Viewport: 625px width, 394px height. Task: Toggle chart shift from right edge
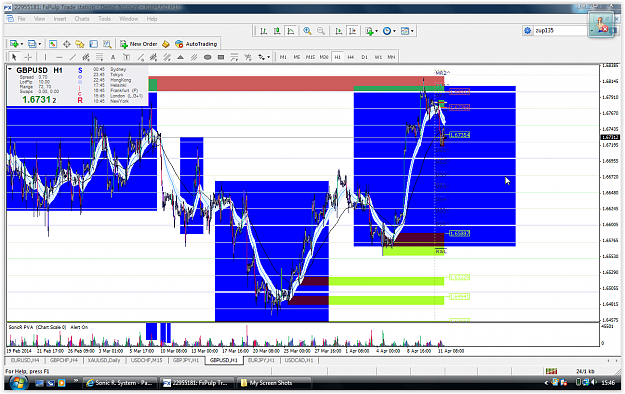tap(352, 31)
